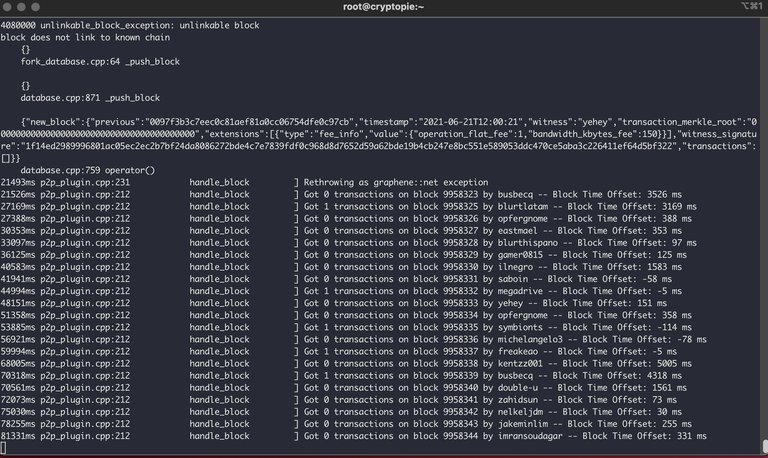
Task: Click the cursor block on the empty prompt line
Action: (3, 447)
